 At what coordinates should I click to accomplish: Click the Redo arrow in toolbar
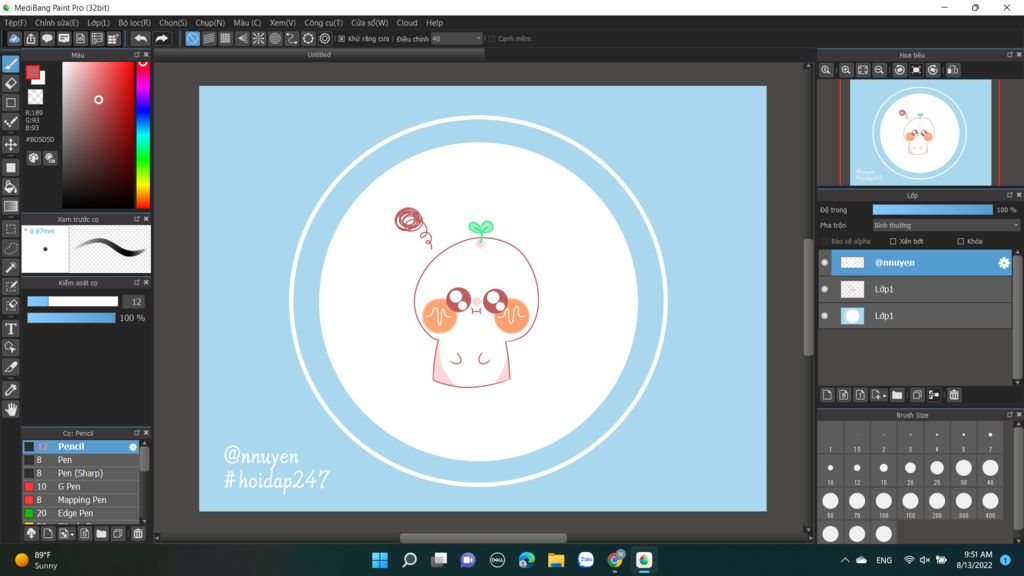[x=161, y=39]
